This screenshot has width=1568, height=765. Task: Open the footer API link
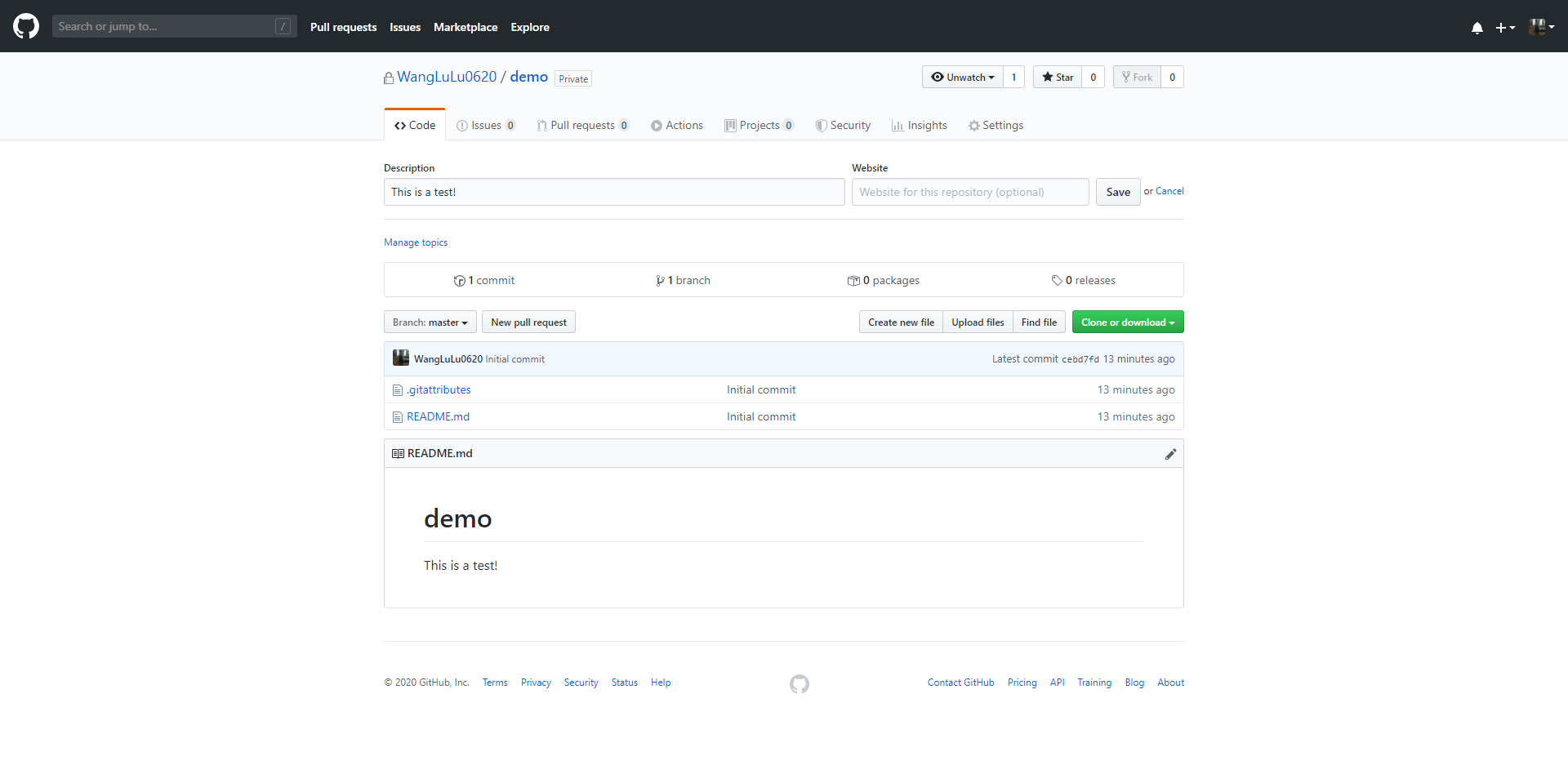pyautogui.click(x=1057, y=683)
